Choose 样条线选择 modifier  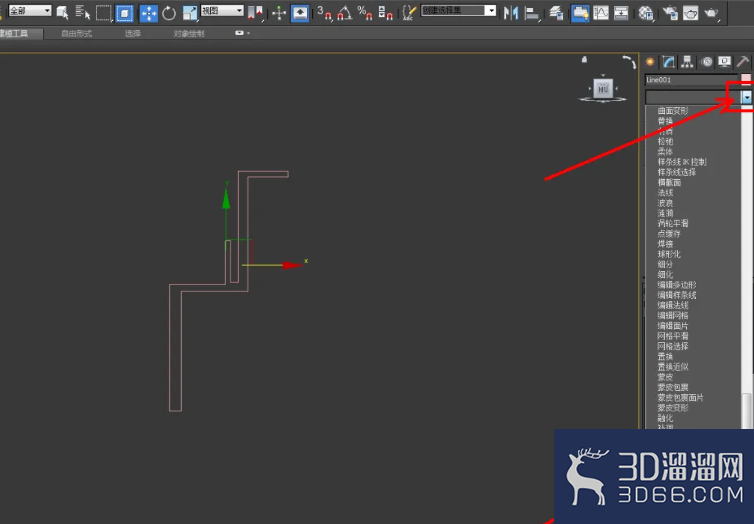pyautogui.click(x=677, y=172)
